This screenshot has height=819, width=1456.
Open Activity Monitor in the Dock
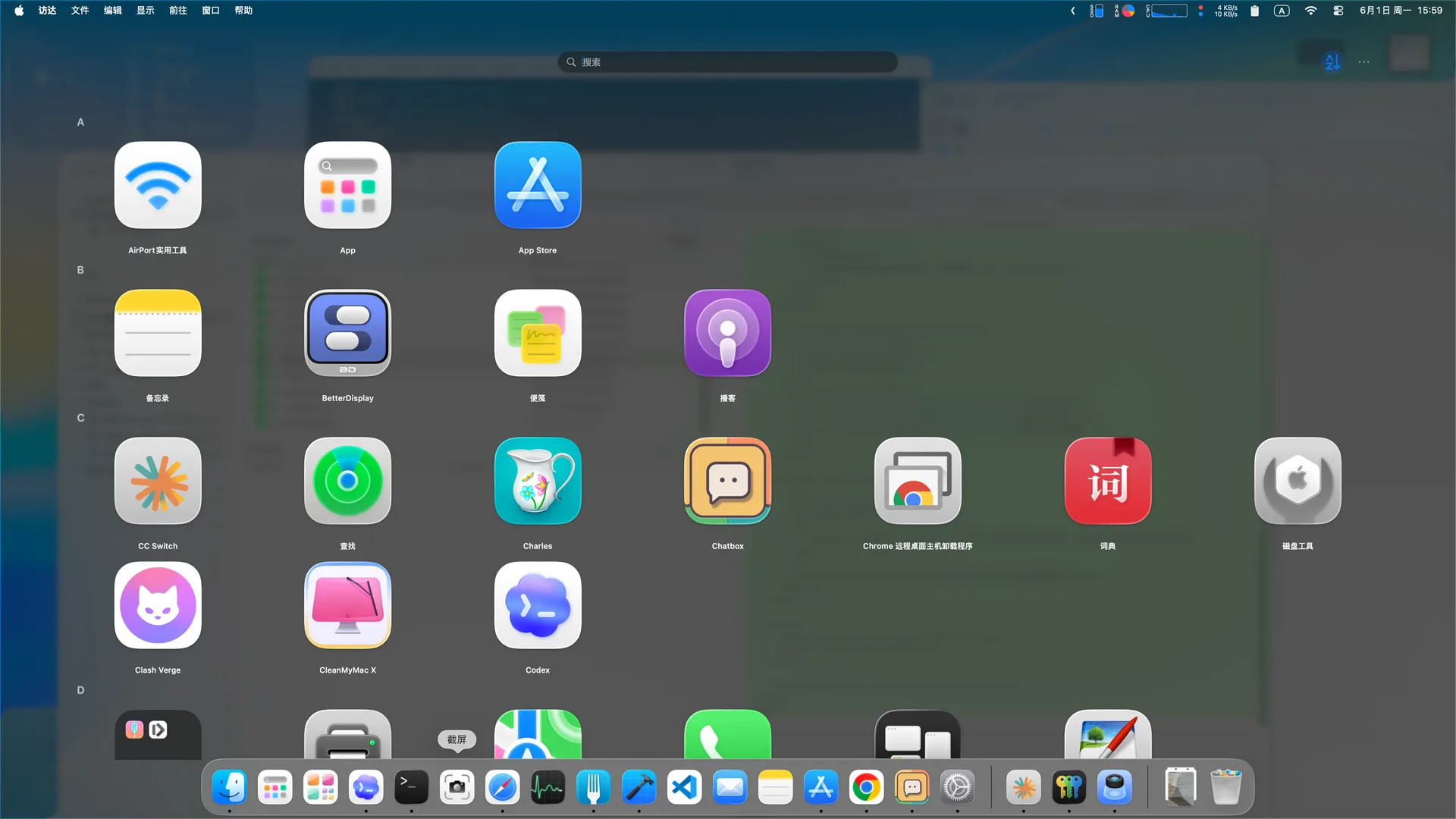coord(548,788)
